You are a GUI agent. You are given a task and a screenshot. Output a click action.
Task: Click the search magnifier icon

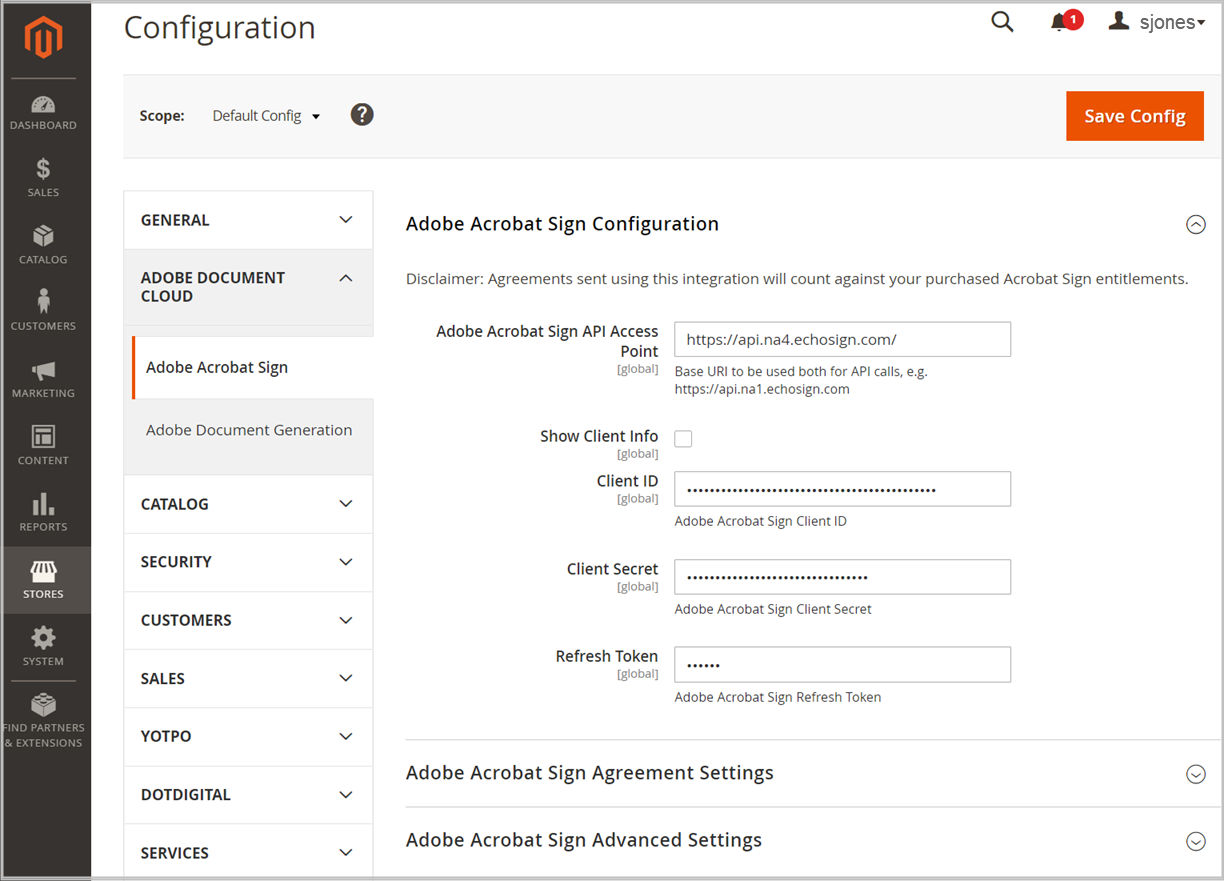point(1002,22)
